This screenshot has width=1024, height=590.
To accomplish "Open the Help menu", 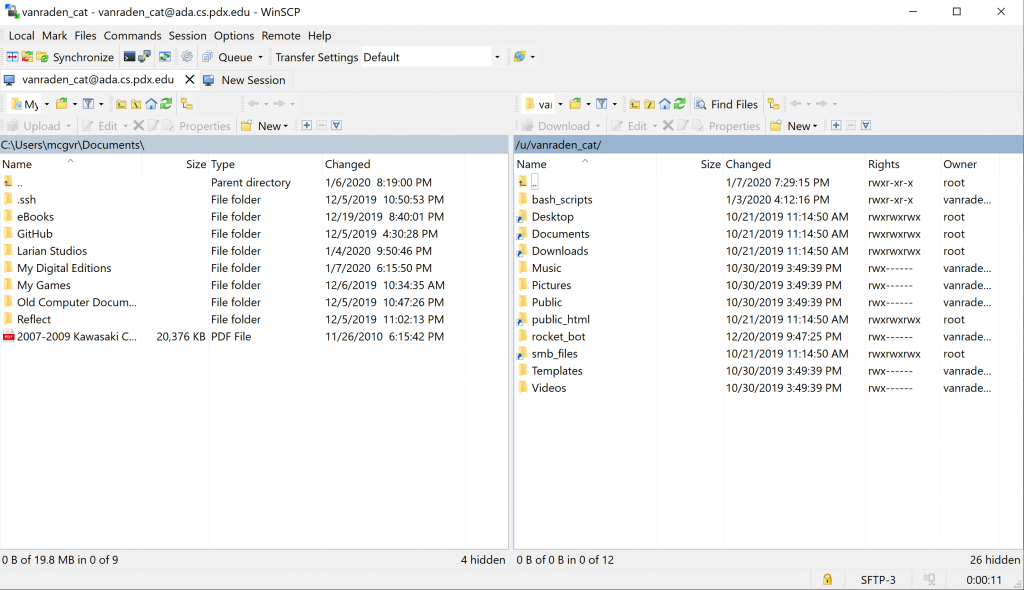I will 319,35.
